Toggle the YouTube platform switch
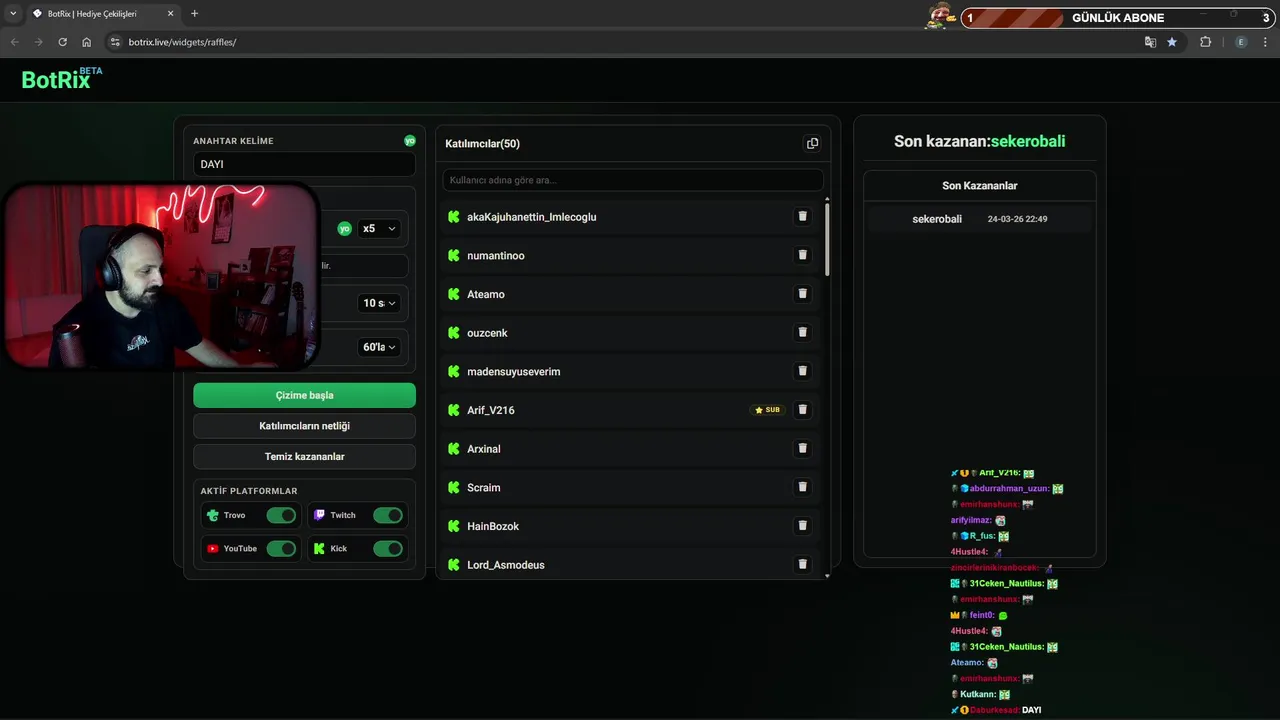Image resolution: width=1280 pixels, height=720 pixels. pyautogui.click(x=281, y=548)
